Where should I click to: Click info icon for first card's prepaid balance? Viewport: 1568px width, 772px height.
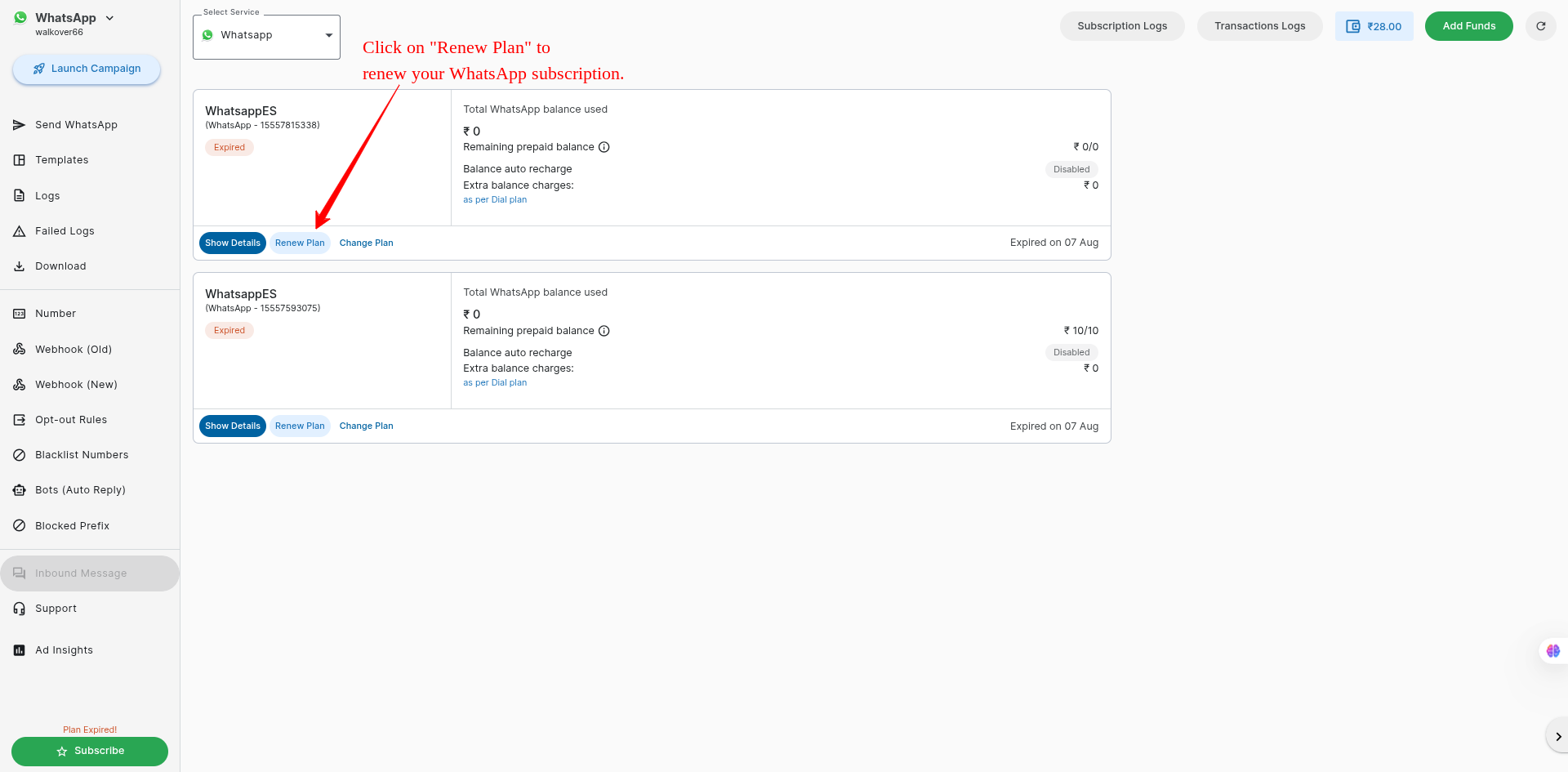coord(604,147)
